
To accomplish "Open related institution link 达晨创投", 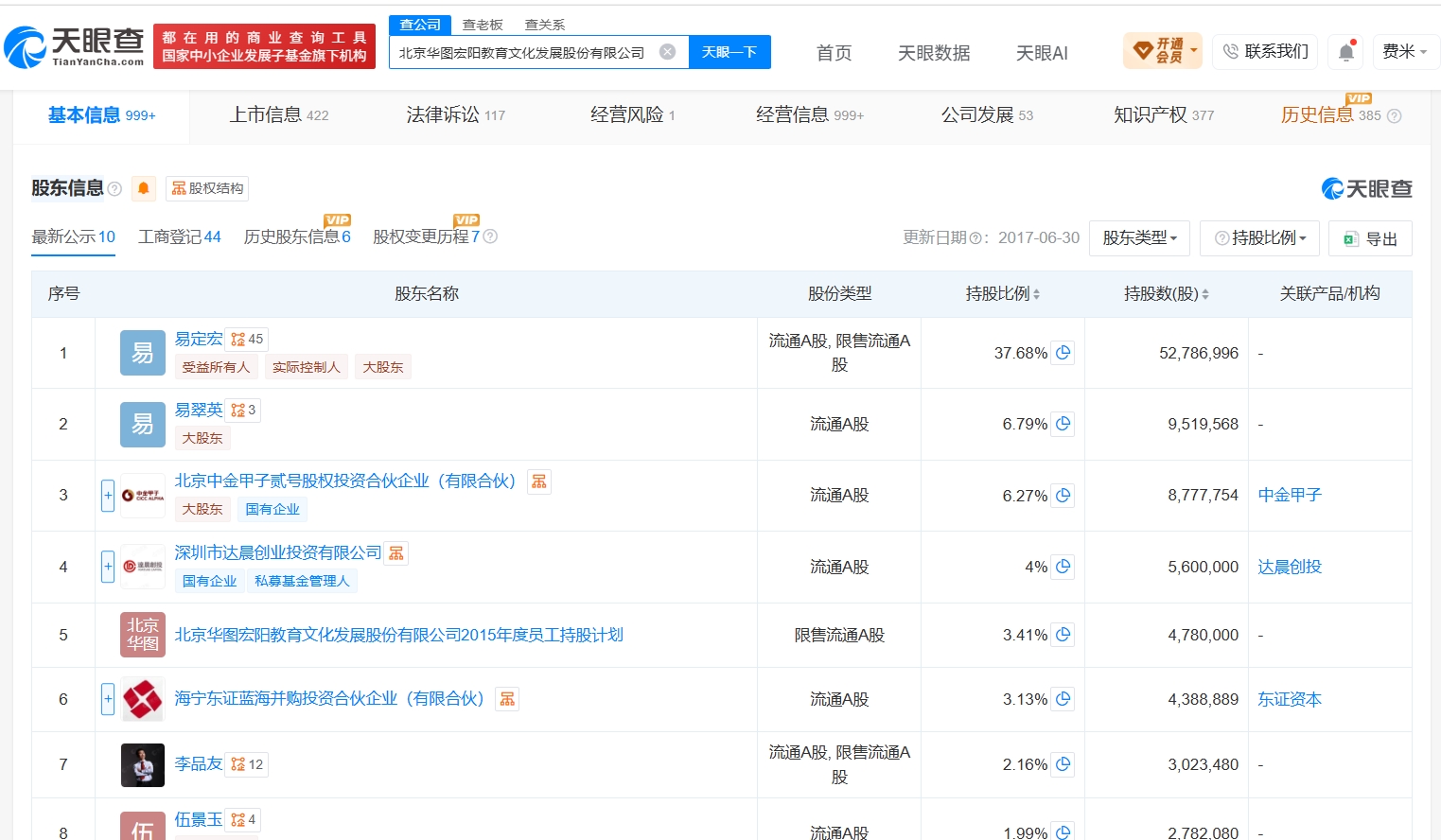I will point(1290,567).
